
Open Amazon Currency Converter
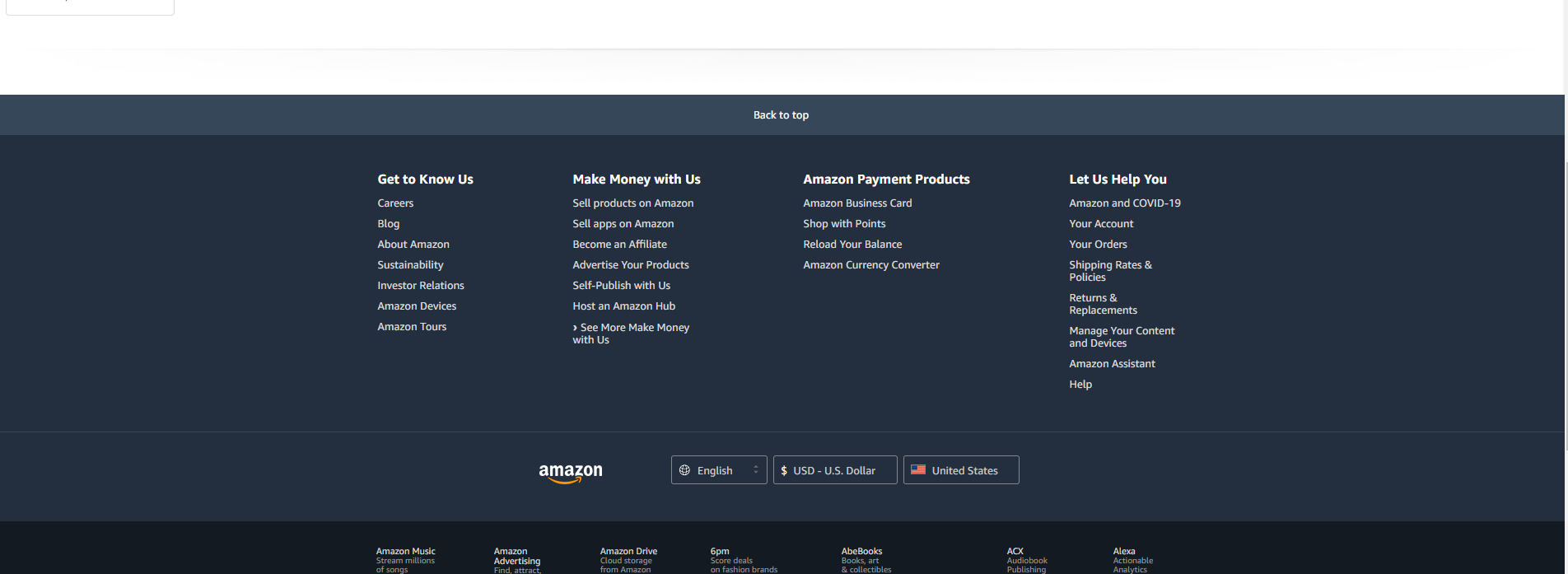tap(871, 265)
